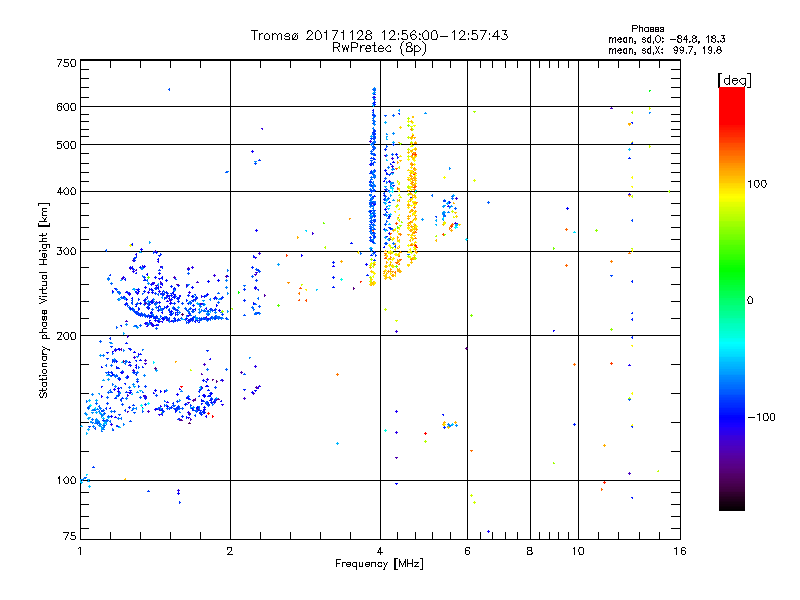Click the colorbar tick label '100'

[757, 184]
